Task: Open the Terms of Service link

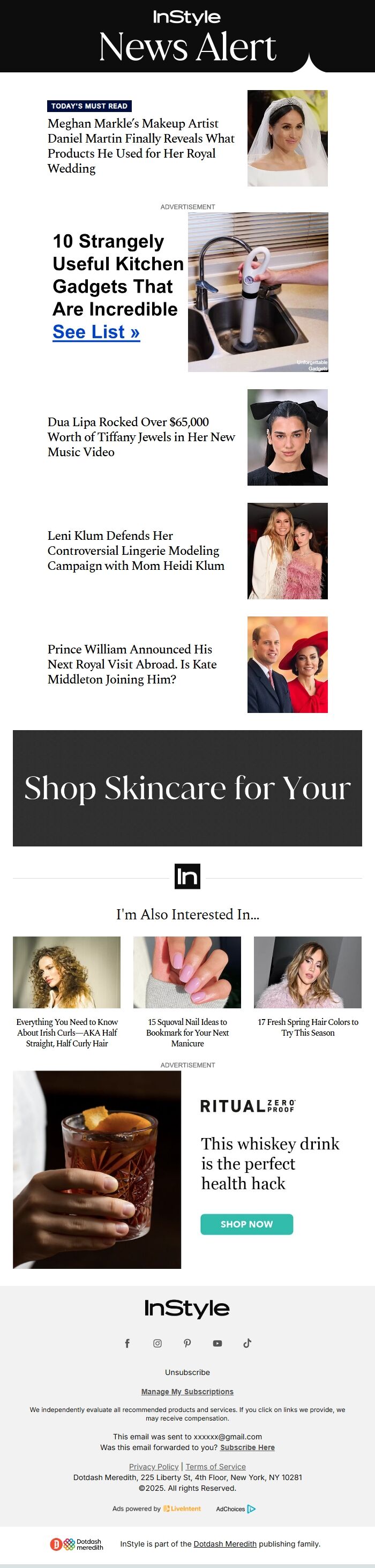Action: click(215, 1466)
